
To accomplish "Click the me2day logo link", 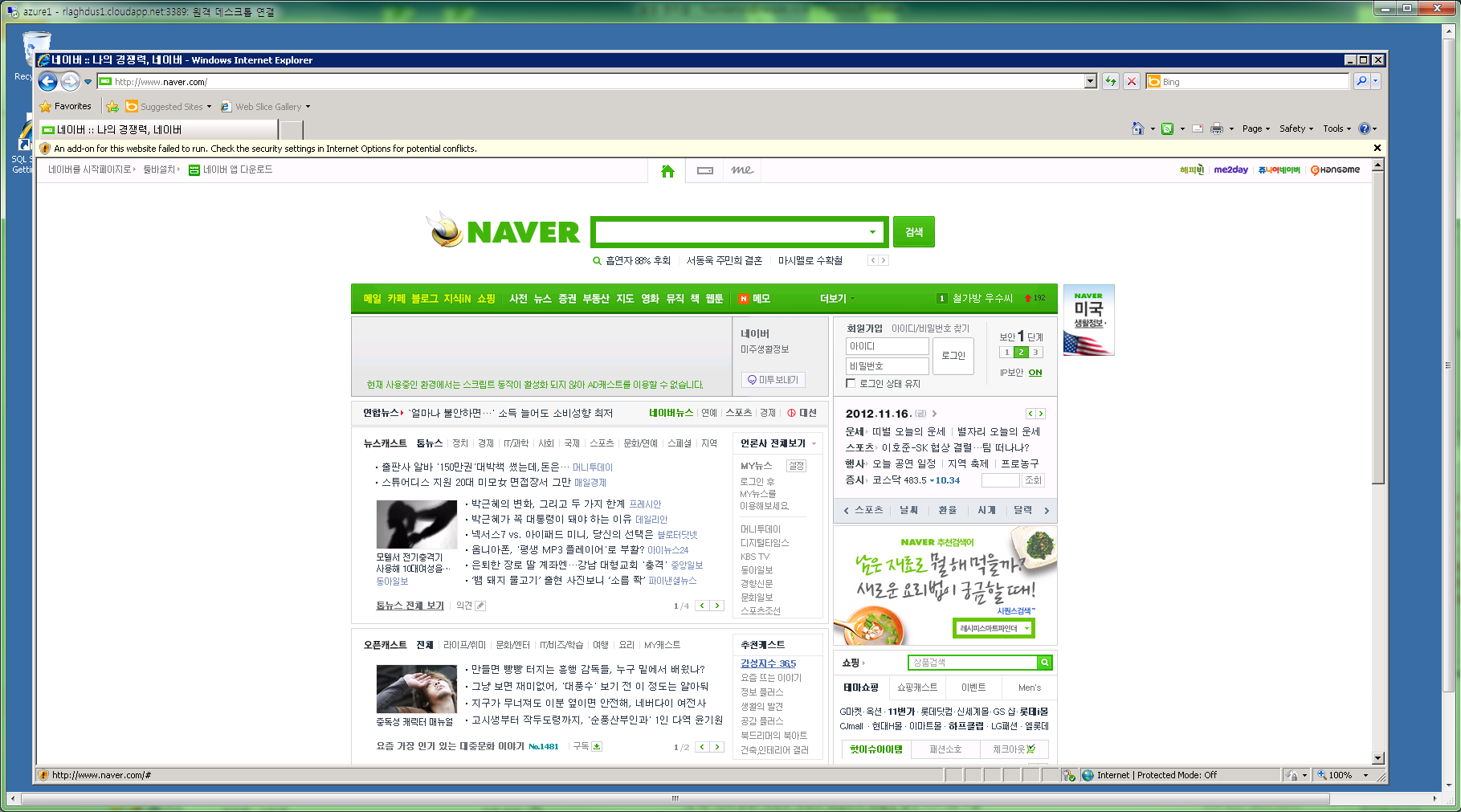I will [x=1230, y=169].
